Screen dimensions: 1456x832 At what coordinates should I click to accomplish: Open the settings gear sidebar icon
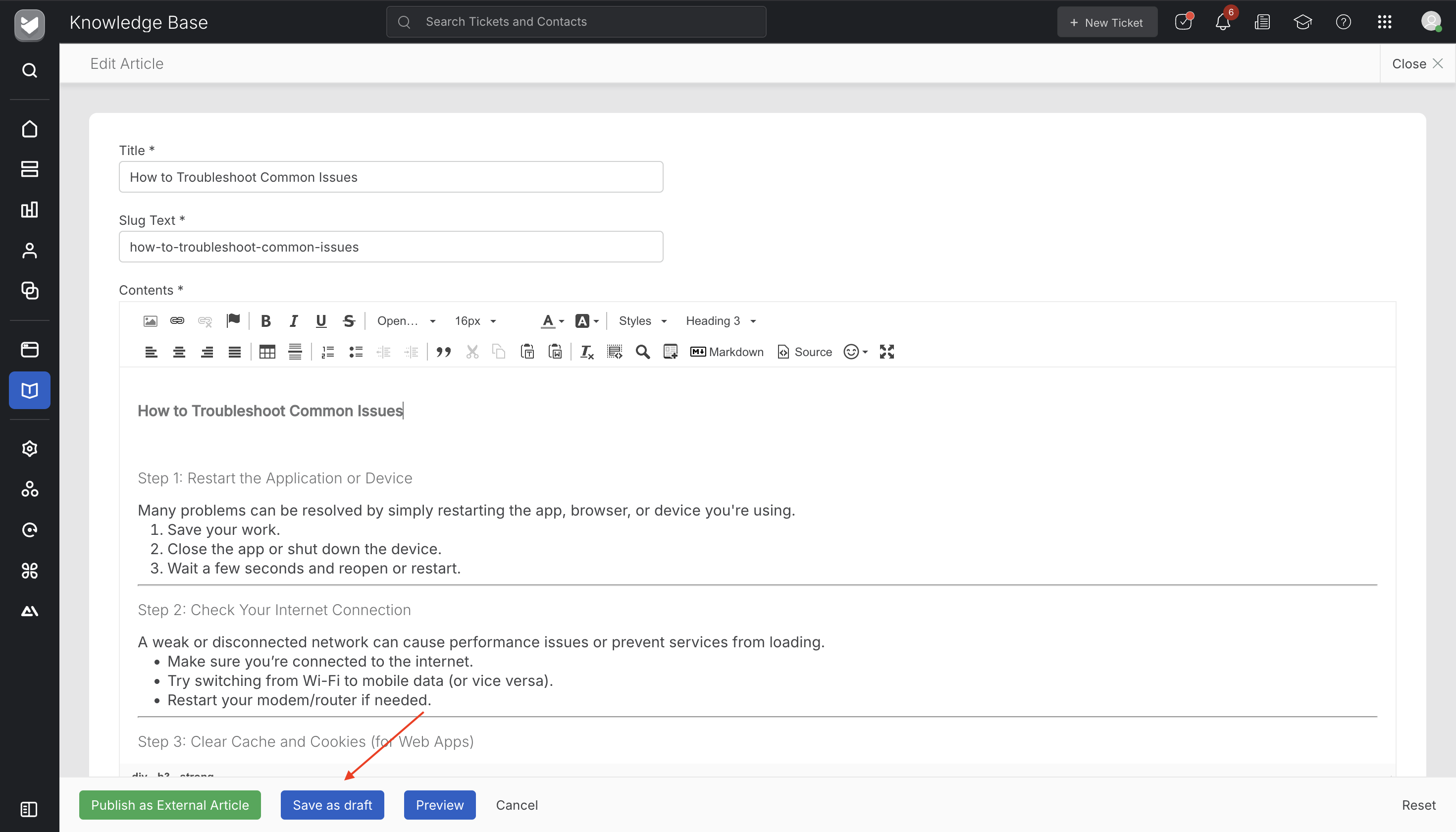pos(30,449)
